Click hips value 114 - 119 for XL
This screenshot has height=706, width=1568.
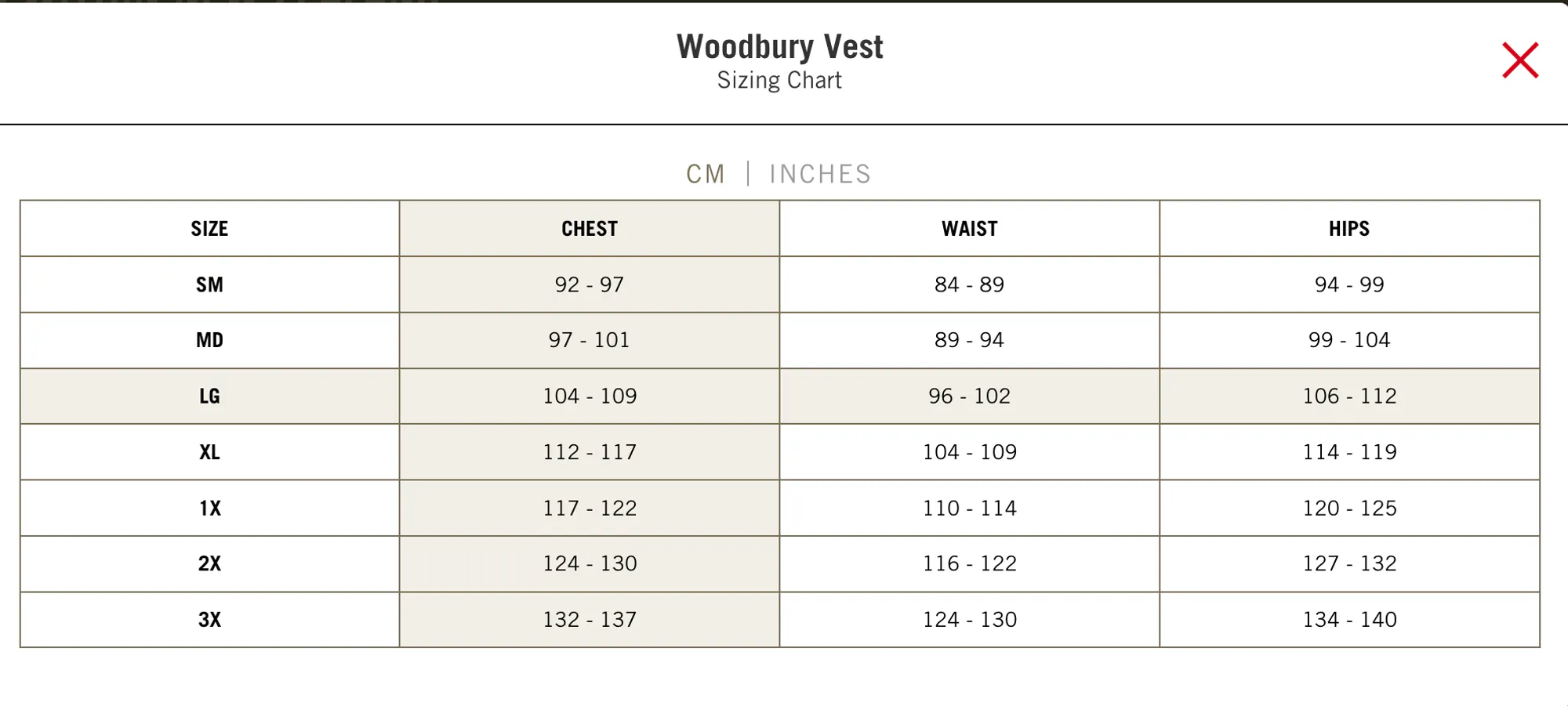click(x=1349, y=452)
